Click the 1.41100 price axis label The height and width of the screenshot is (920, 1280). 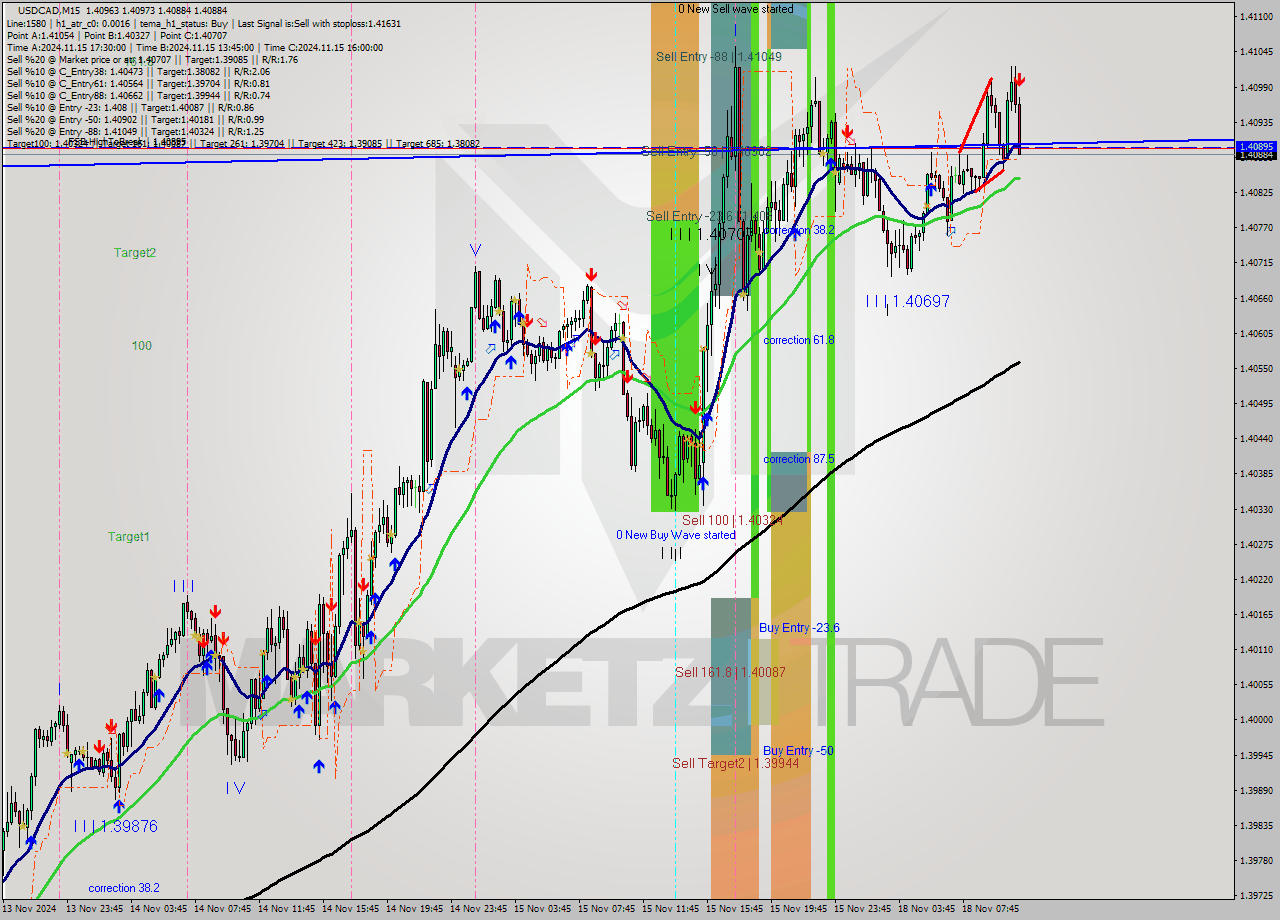[1255, 17]
